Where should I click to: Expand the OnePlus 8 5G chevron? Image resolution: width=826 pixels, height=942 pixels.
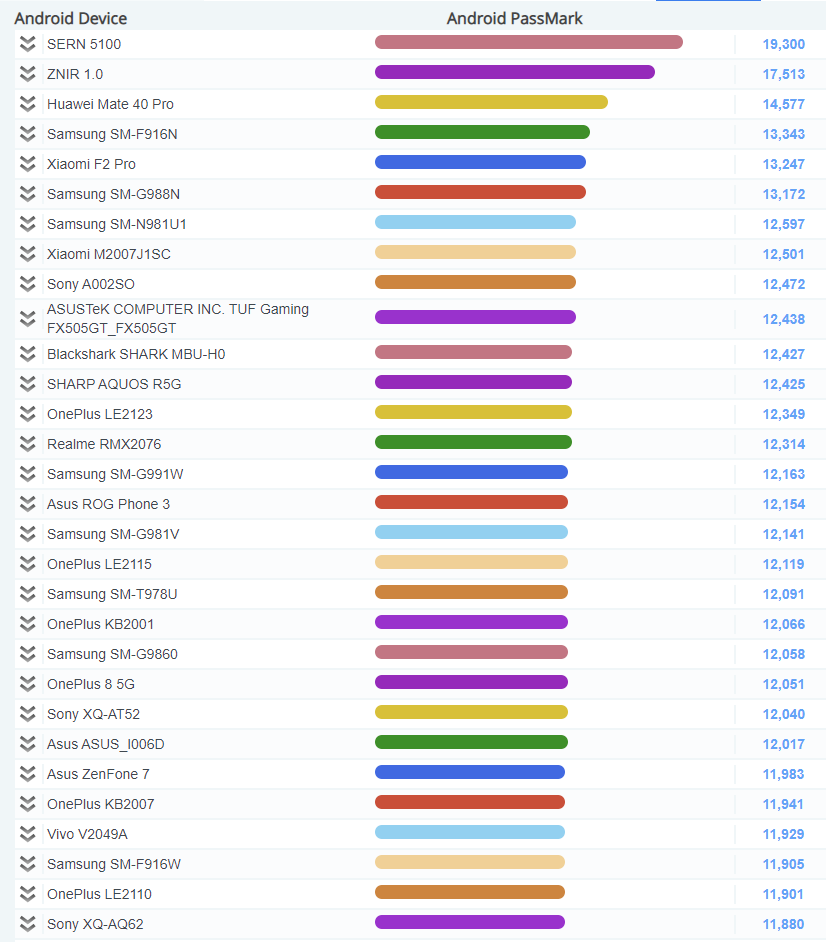tap(28, 684)
